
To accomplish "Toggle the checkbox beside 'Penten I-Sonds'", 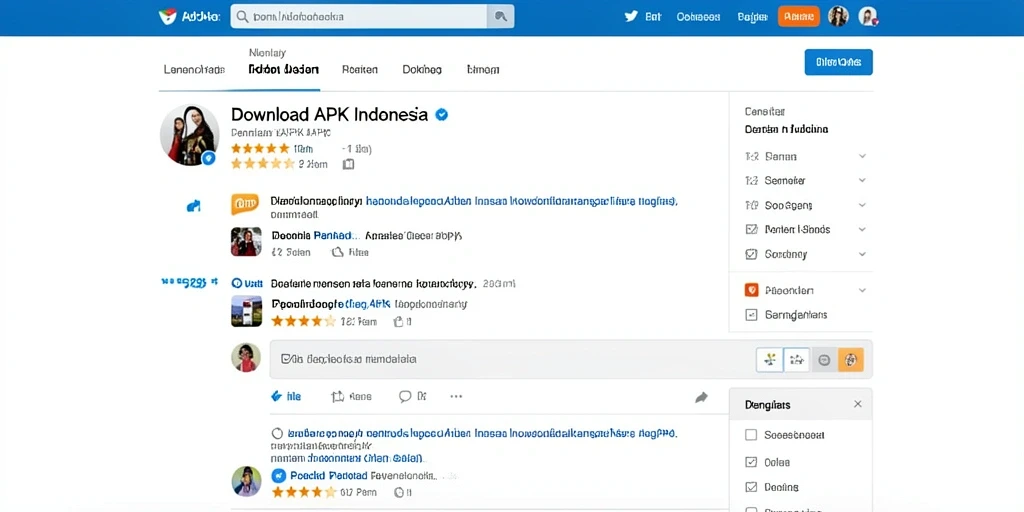I will click(751, 230).
